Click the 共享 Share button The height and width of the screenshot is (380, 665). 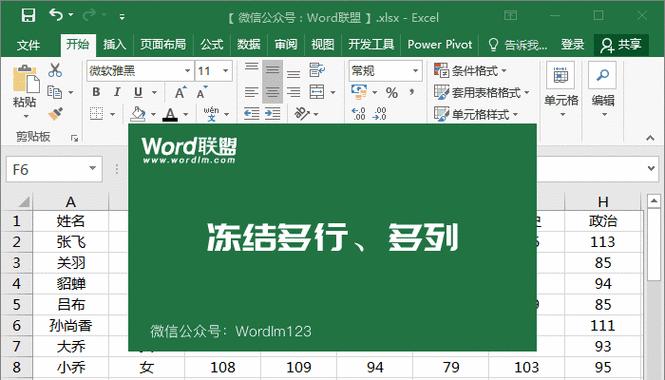point(621,45)
